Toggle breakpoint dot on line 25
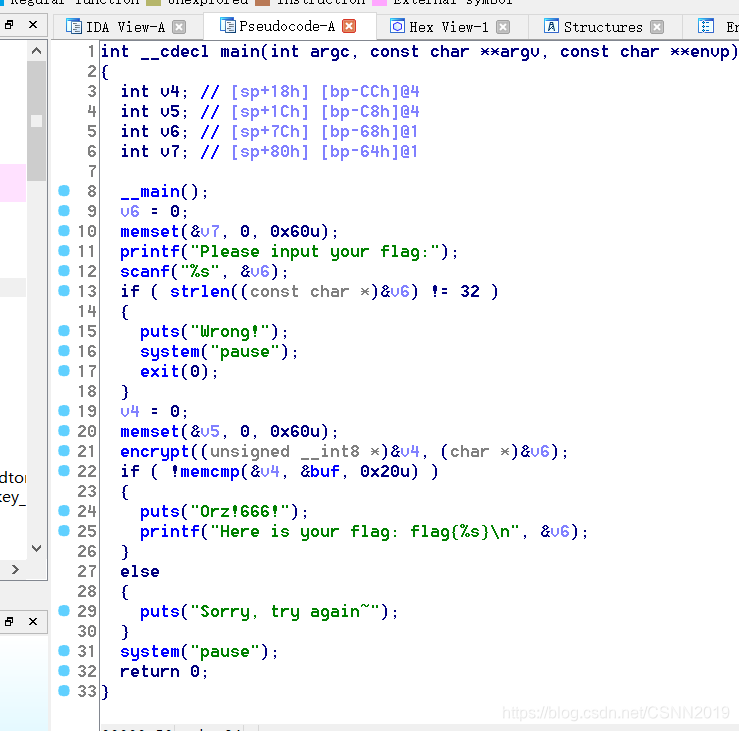Image resolution: width=739 pixels, height=731 pixels. coord(64,531)
